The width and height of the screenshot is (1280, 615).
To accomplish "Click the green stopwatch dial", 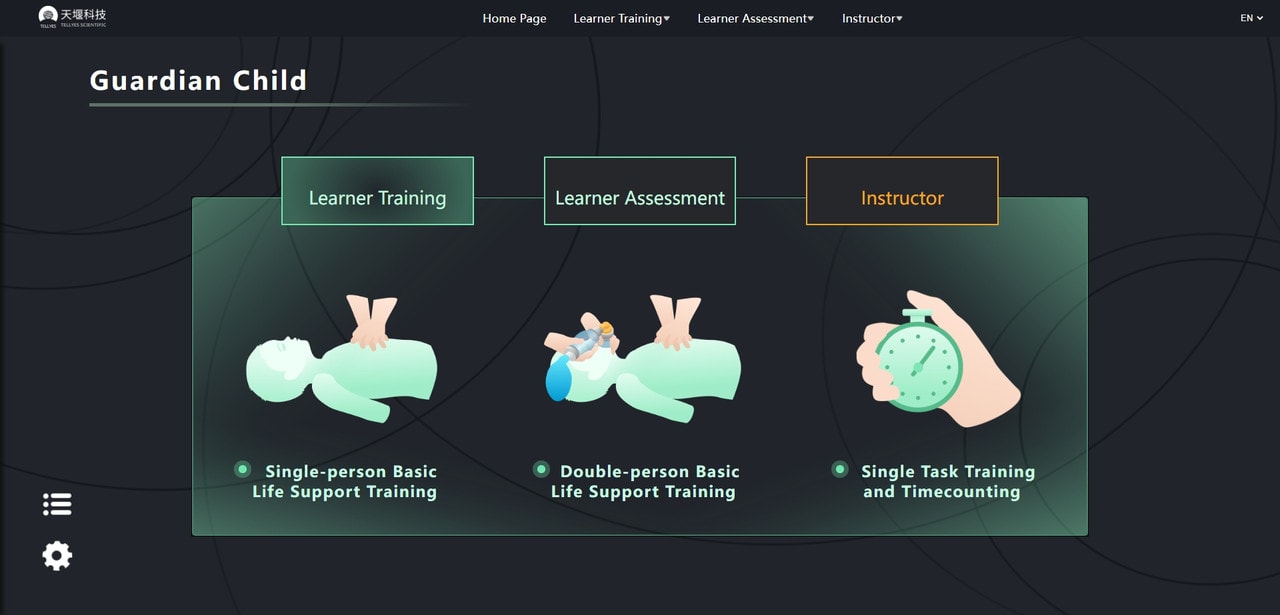I will [x=918, y=361].
